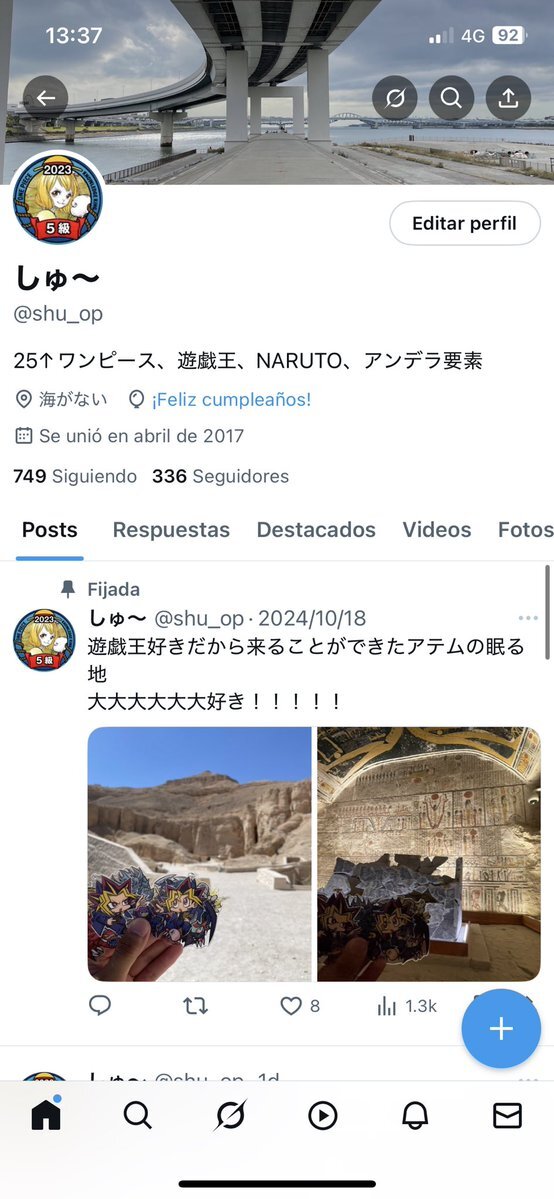554x1199 pixels.
Task: Switch to the Respuestas tab
Action: click(171, 530)
